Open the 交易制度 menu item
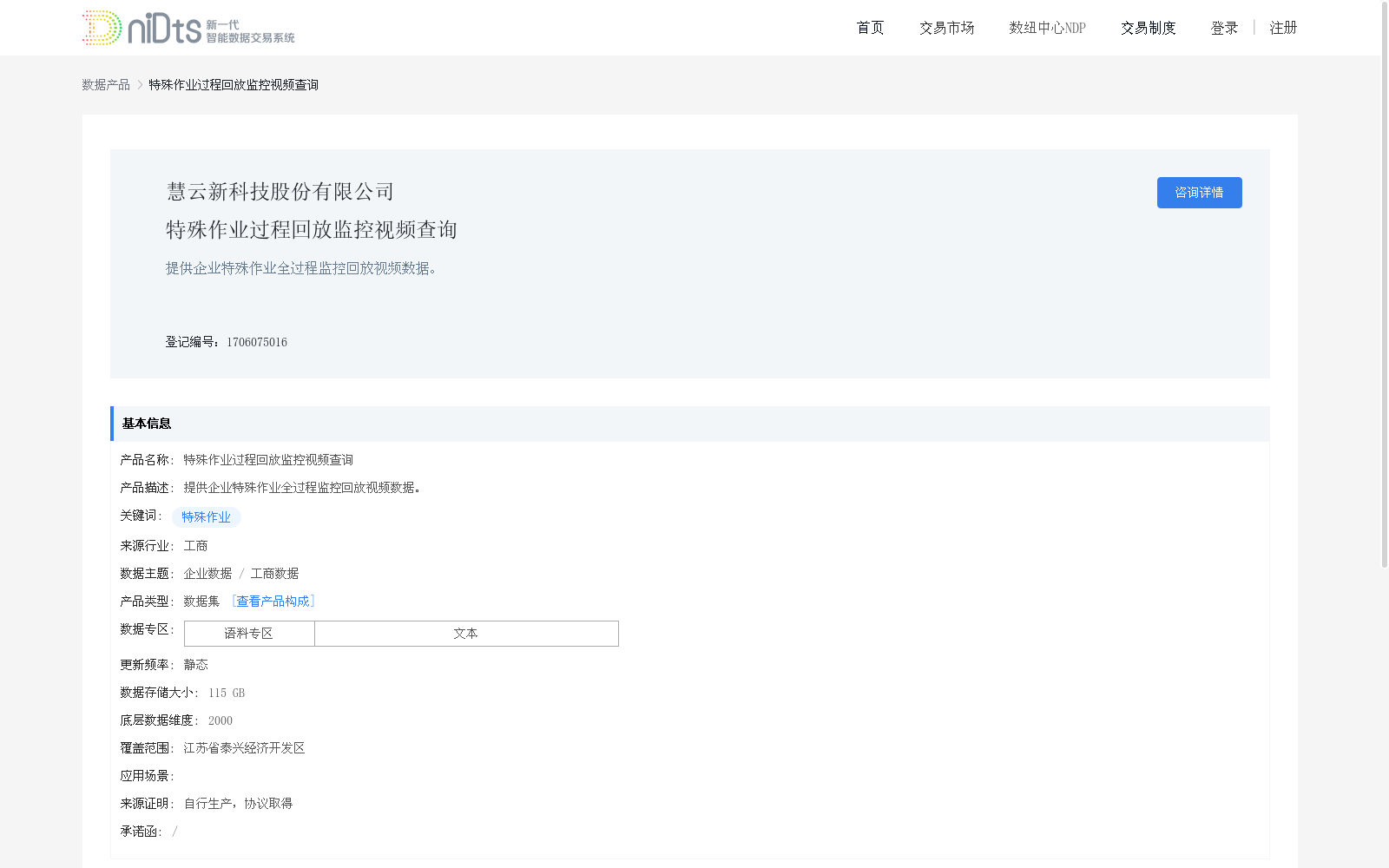The height and width of the screenshot is (868, 1389). 1148,28
